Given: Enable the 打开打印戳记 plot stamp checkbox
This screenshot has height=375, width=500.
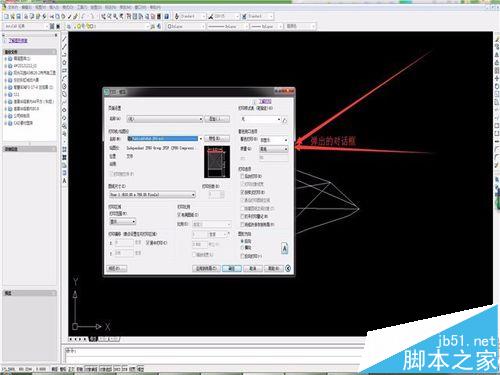Looking at the screenshot, I should (242, 216).
